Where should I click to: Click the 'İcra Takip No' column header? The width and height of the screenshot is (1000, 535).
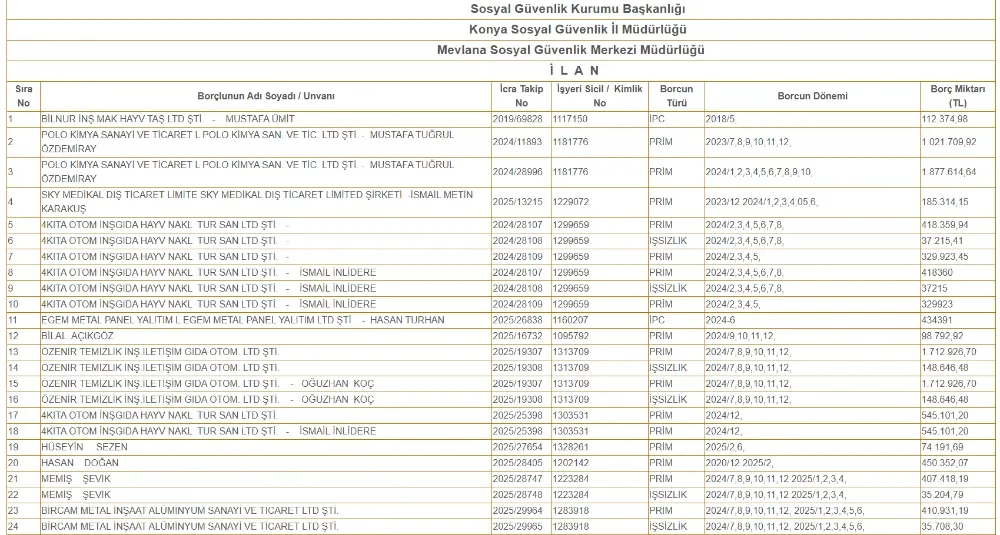(520, 95)
